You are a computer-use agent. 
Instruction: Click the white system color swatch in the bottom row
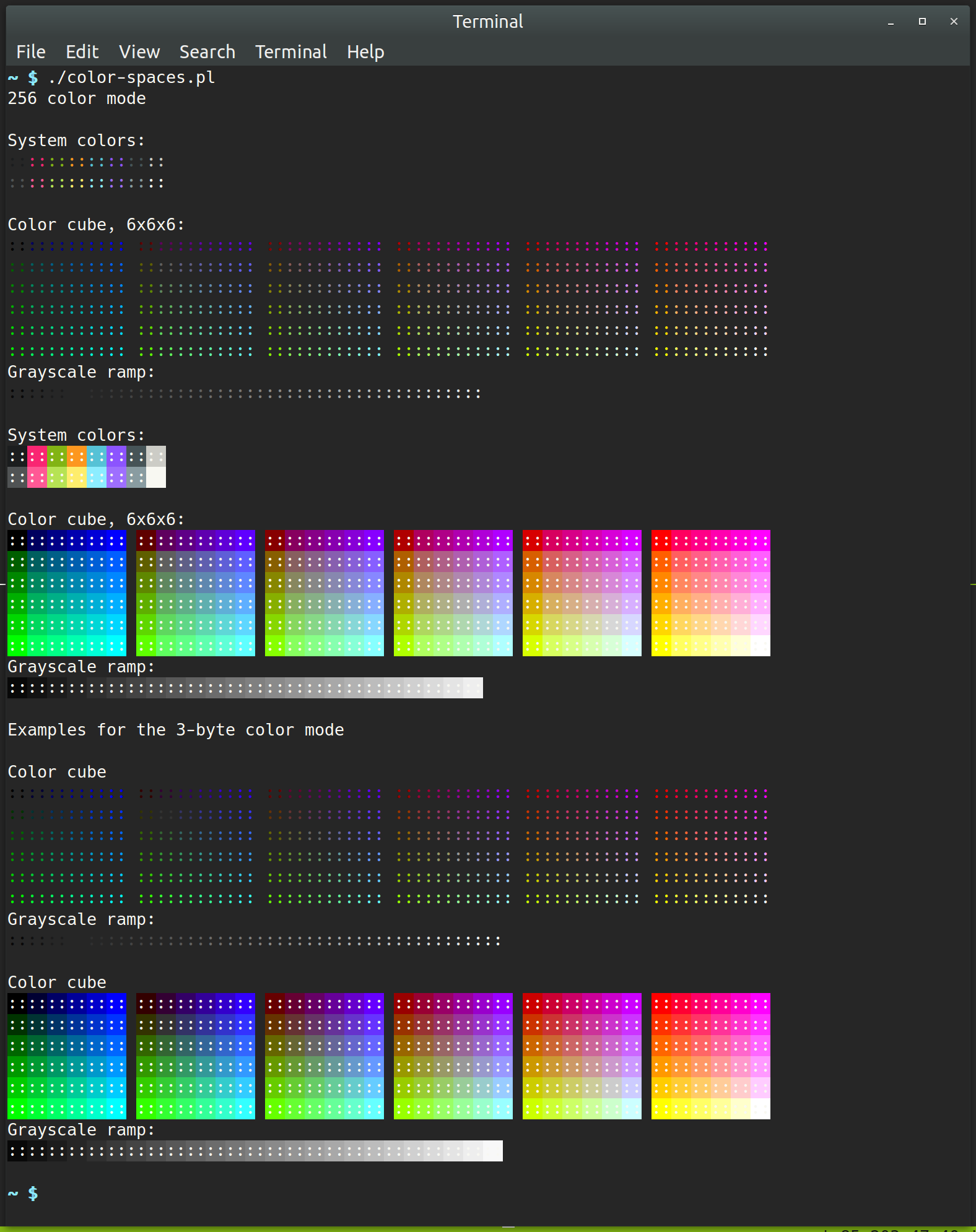pyautogui.click(x=156, y=477)
